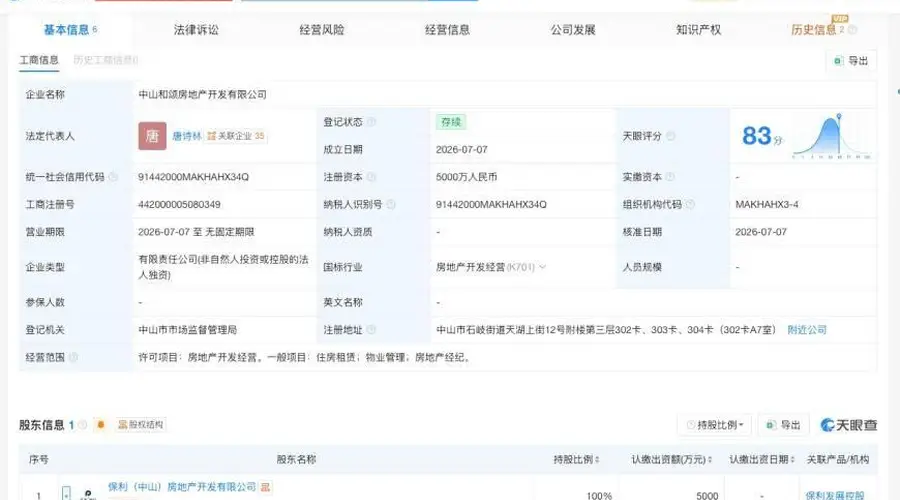
Task: Select the 工商信息 sub-tab
Action: [39, 60]
